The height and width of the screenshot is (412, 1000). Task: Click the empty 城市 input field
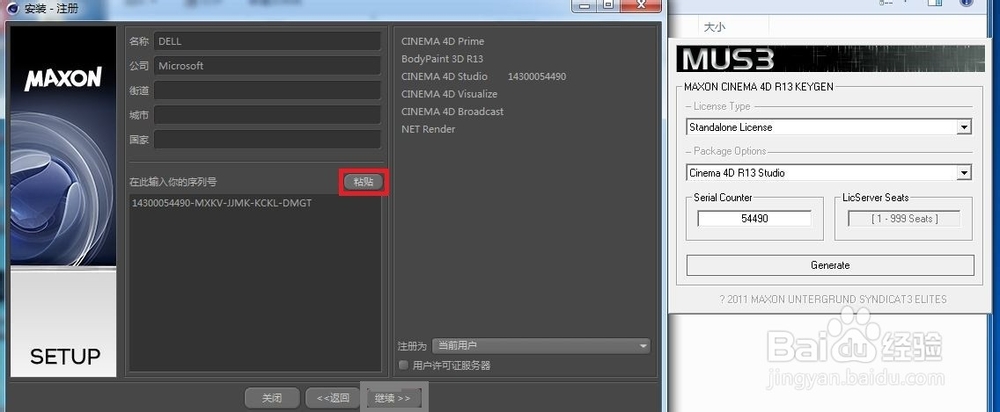[x=267, y=115]
